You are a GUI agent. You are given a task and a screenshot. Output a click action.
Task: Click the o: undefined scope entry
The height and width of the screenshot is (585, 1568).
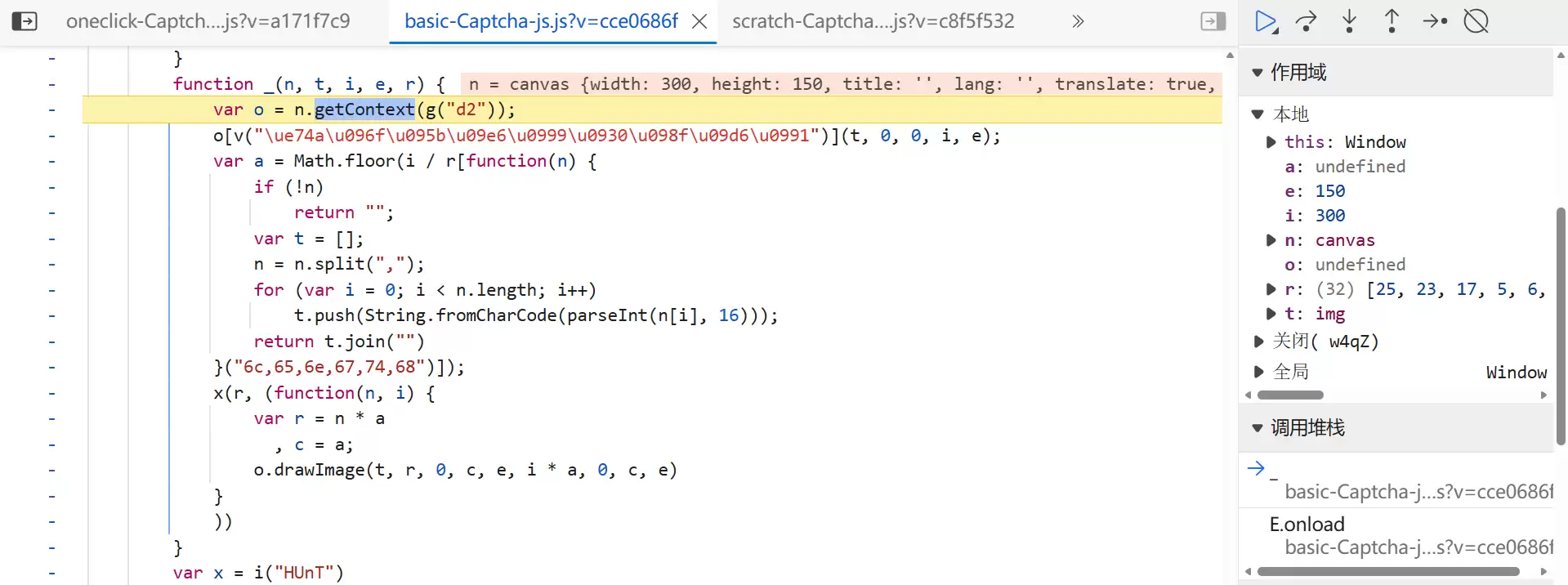coord(1345,265)
